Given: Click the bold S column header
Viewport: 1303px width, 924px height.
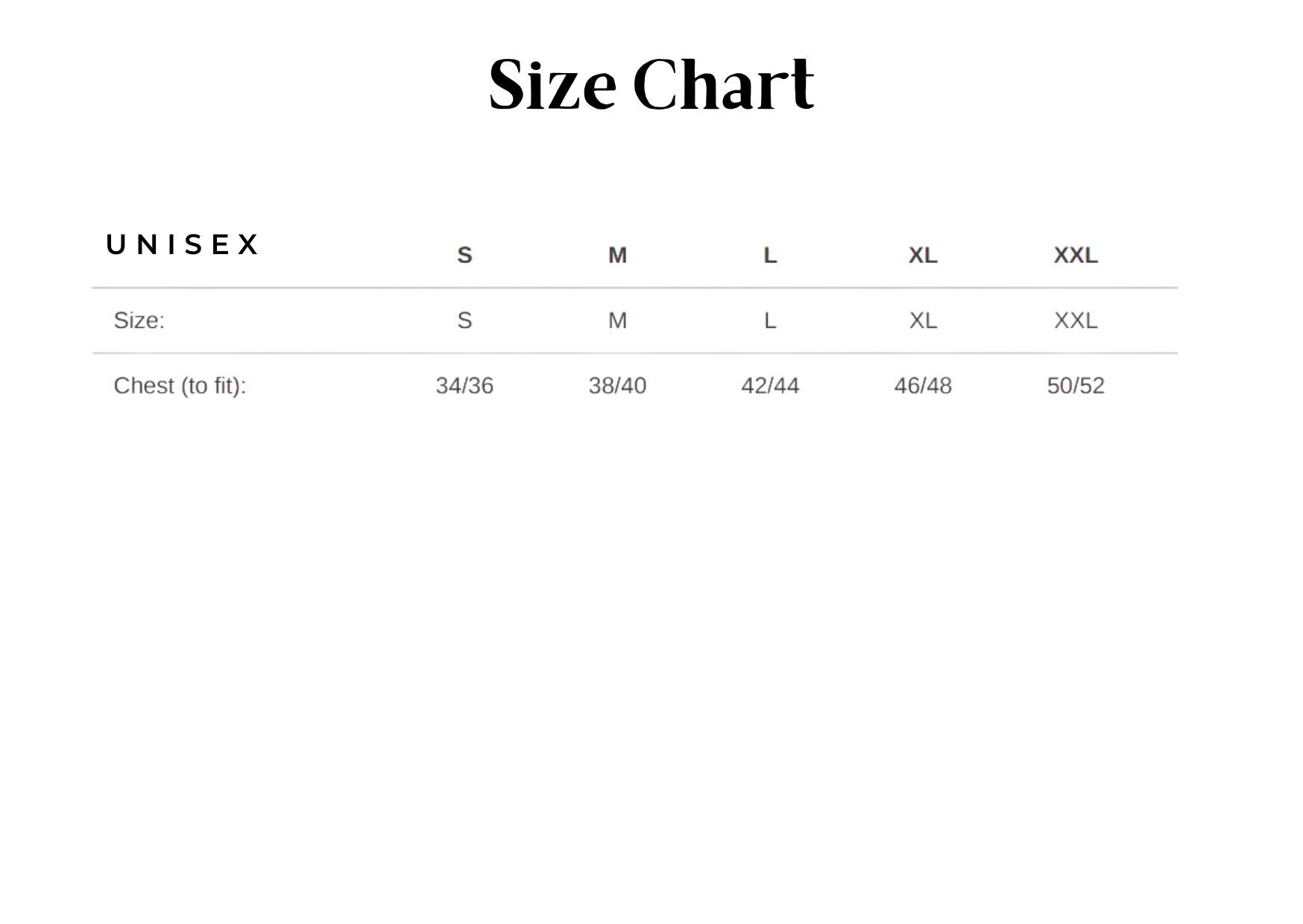Looking at the screenshot, I should pyautogui.click(x=464, y=255).
